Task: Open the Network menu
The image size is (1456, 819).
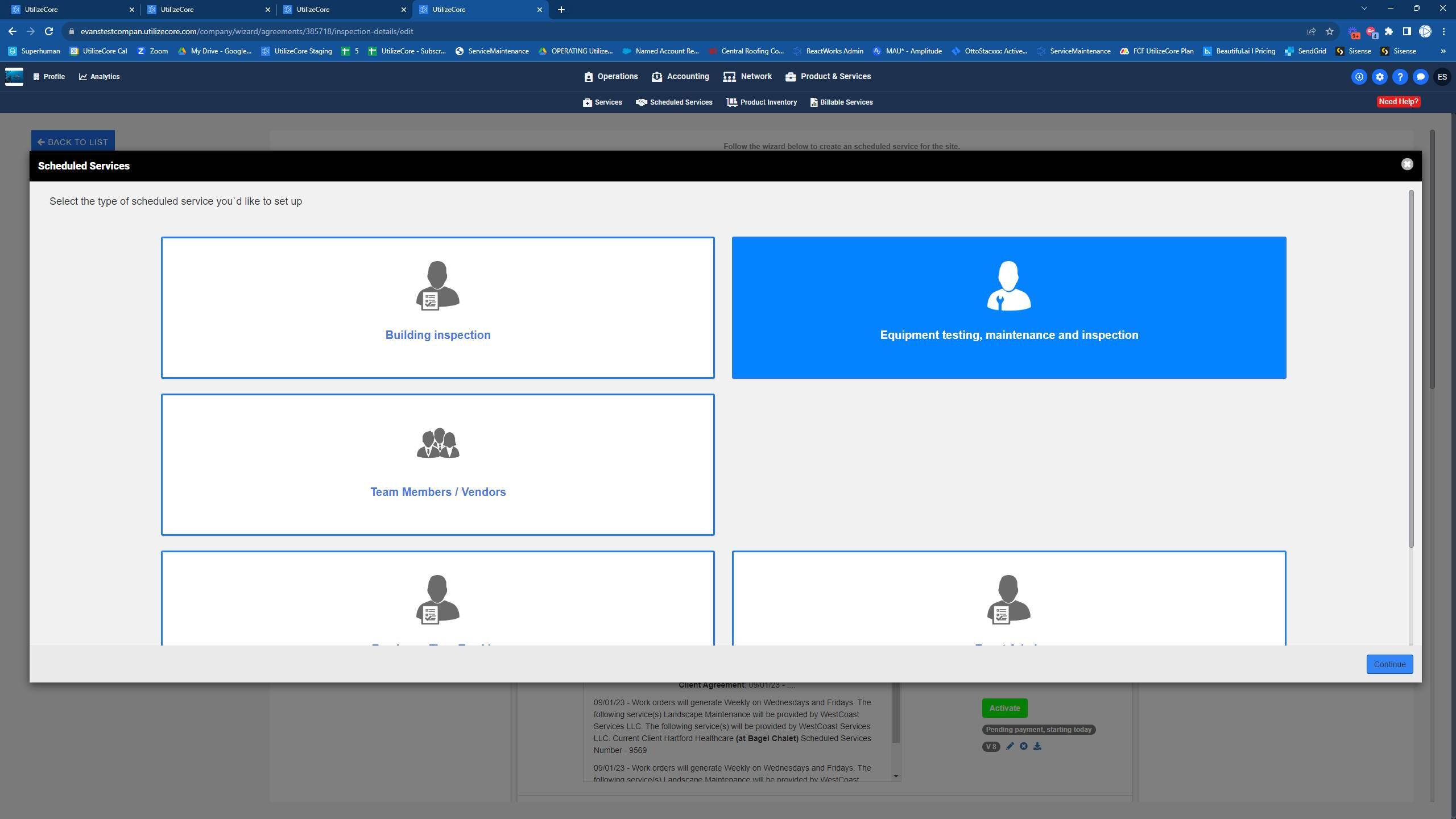Action: click(x=747, y=76)
